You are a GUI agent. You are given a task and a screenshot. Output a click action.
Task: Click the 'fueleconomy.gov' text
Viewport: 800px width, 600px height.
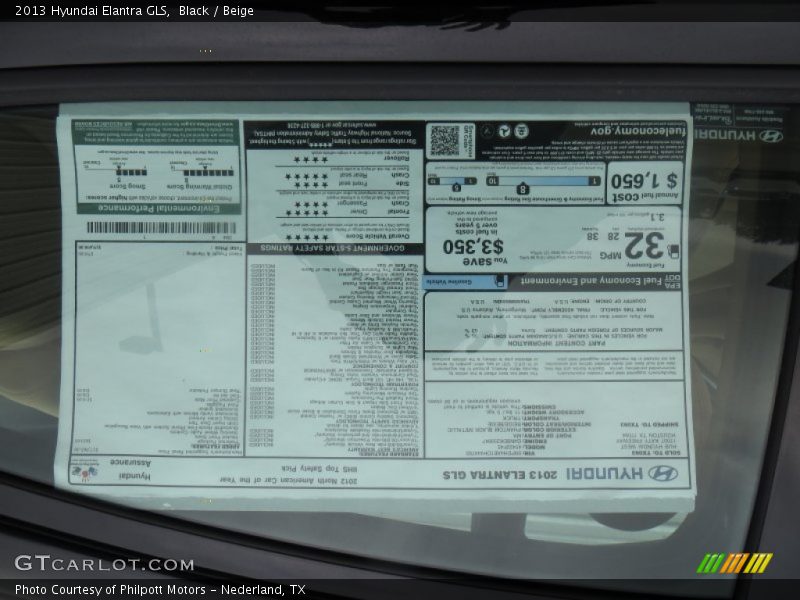click(x=638, y=132)
